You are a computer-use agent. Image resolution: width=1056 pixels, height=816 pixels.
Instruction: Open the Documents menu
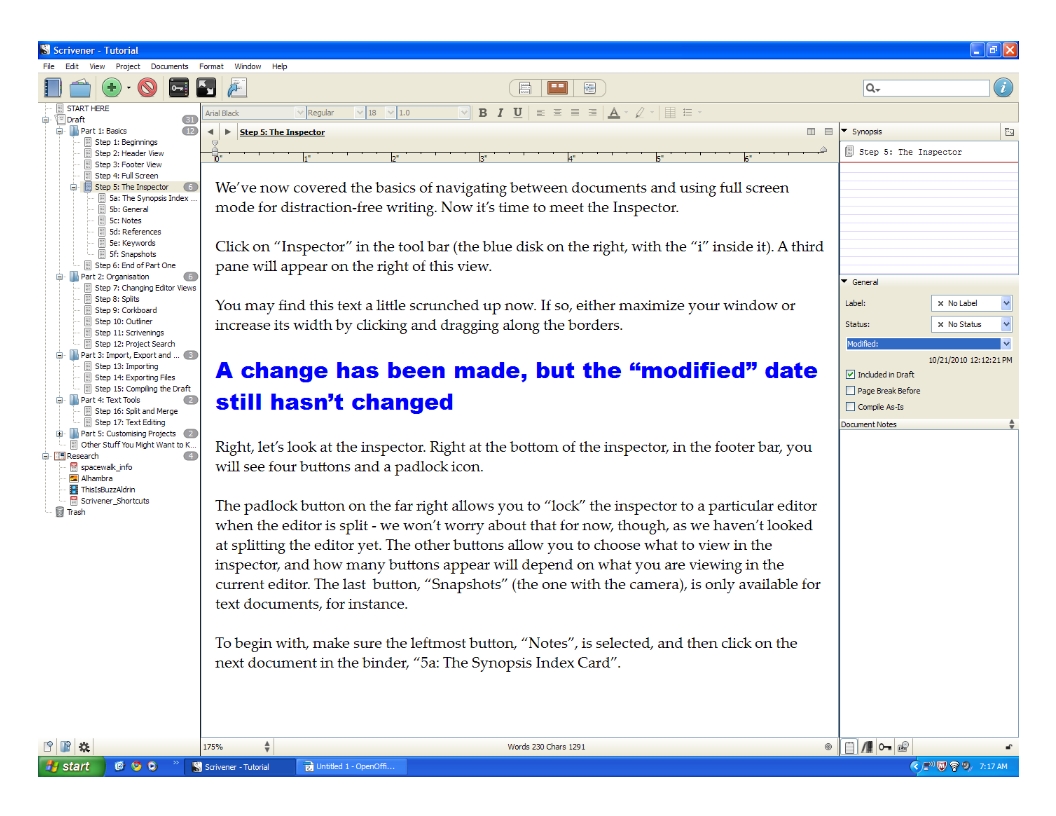(x=169, y=66)
